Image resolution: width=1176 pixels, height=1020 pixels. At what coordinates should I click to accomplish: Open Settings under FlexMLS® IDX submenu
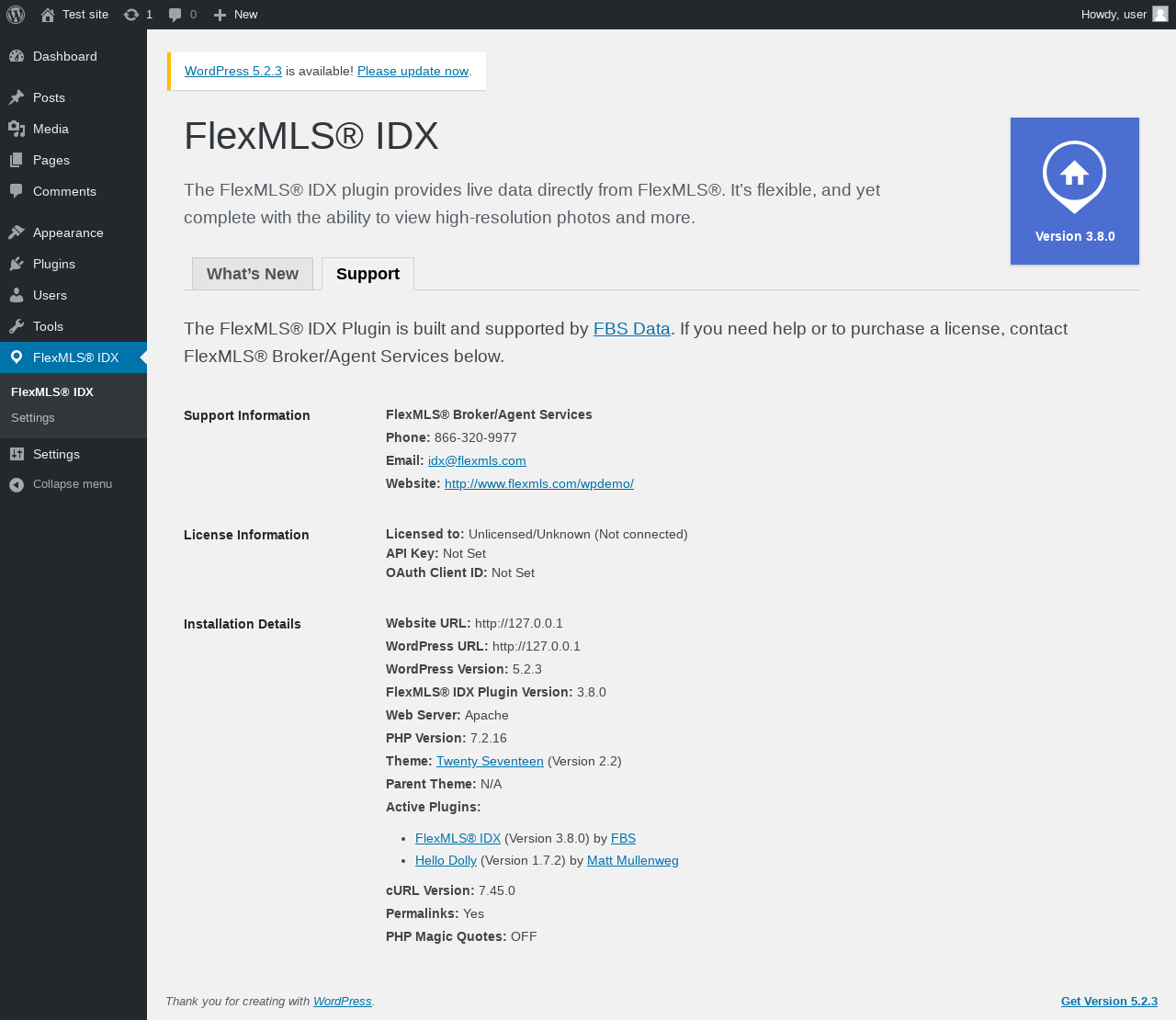tap(33, 417)
